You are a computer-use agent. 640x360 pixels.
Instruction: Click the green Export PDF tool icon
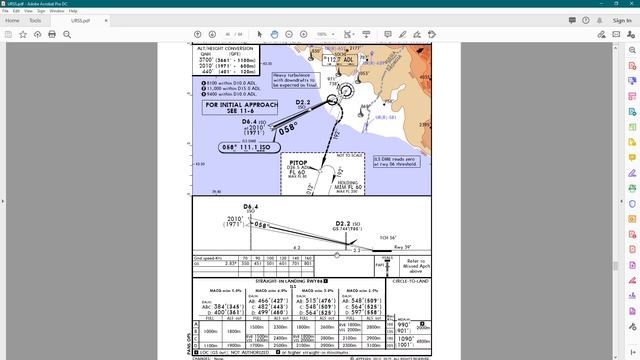632,127
